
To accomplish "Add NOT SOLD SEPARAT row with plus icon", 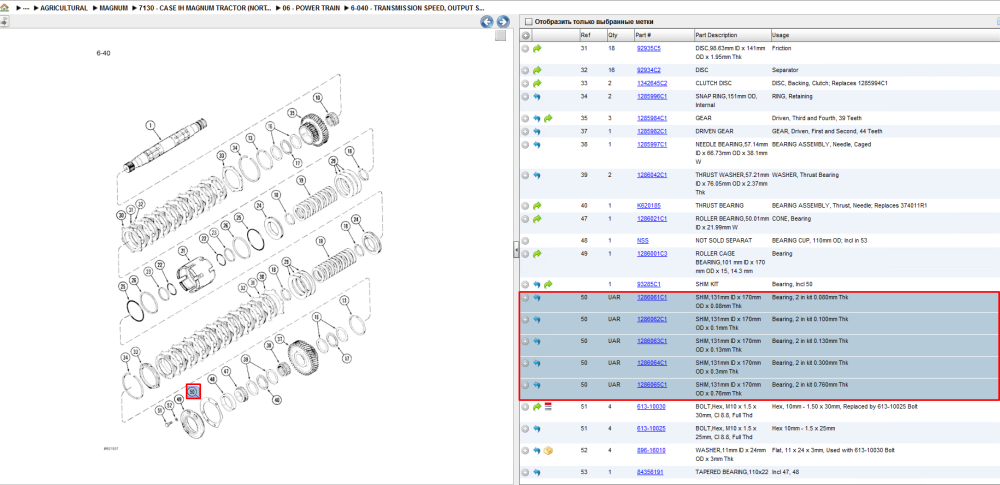I will pos(526,241).
